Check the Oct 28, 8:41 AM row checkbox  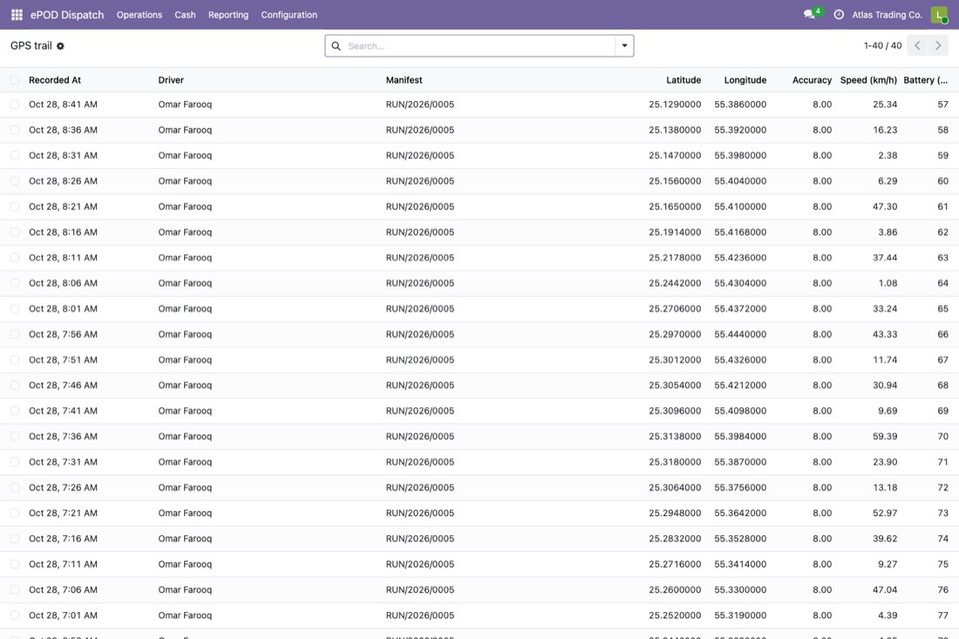(15, 105)
